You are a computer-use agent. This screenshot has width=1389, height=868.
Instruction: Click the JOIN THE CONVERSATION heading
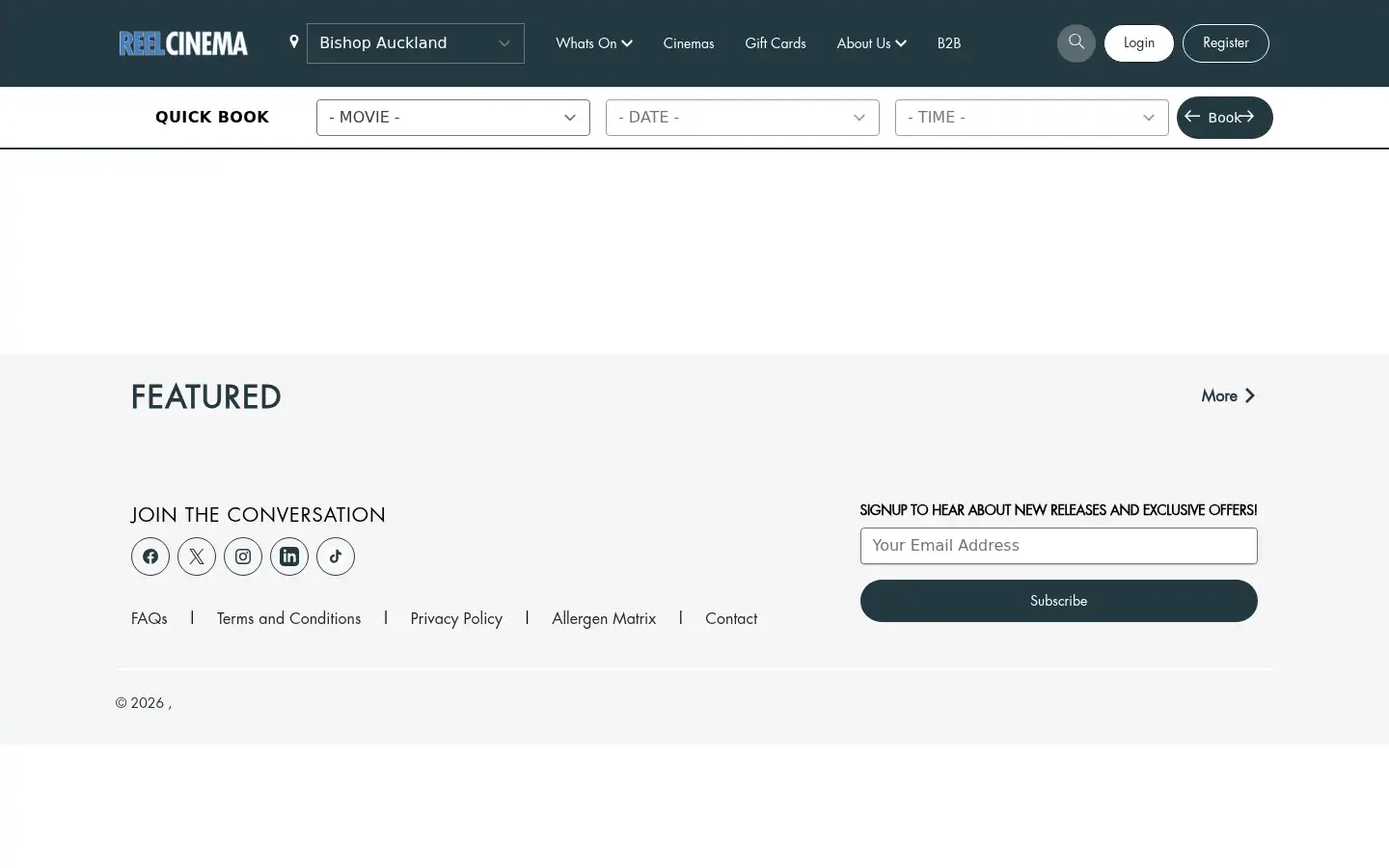click(259, 515)
